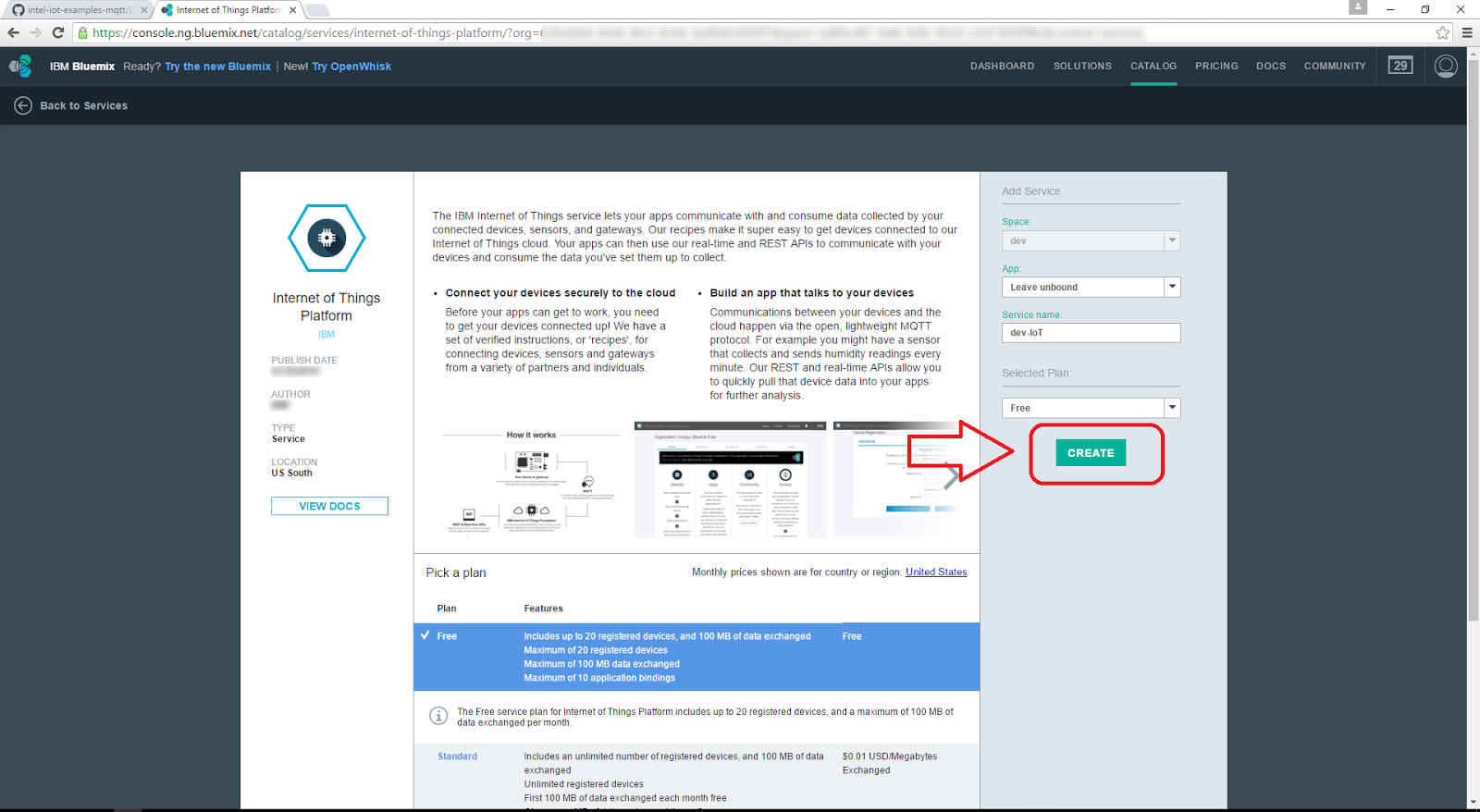Click the 'US South' location text

[291, 474]
